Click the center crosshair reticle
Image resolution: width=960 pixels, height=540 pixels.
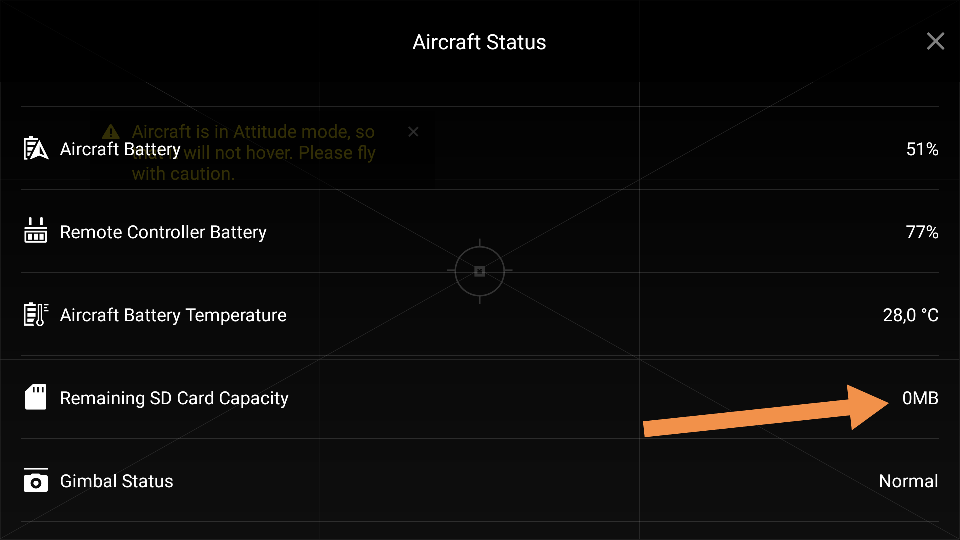click(x=479, y=271)
